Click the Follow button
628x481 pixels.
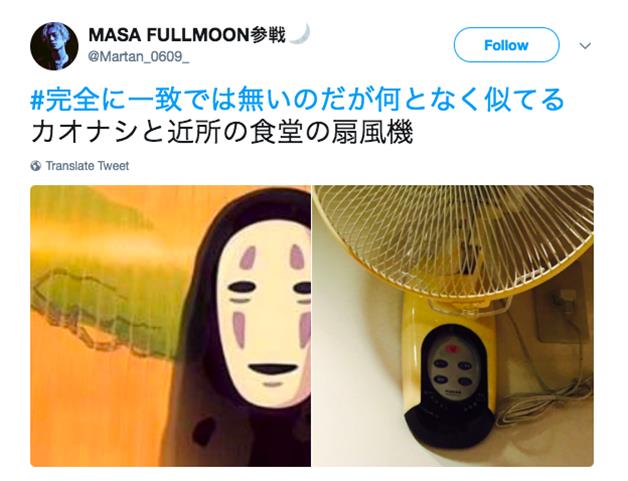506,45
